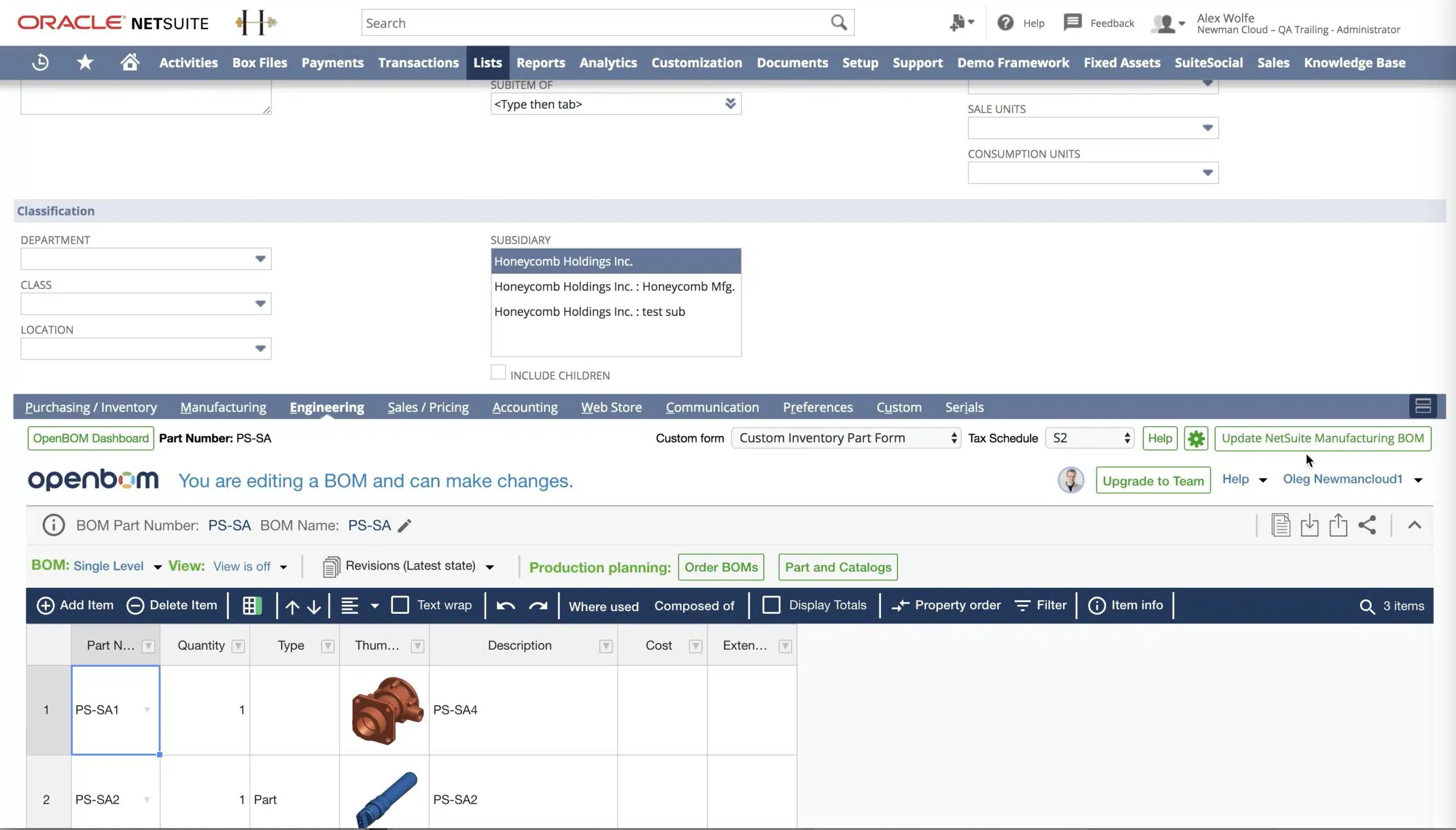1456x830 pixels.
Task: Click the Oleg user avatar picture
Action: pos(1071,480)
